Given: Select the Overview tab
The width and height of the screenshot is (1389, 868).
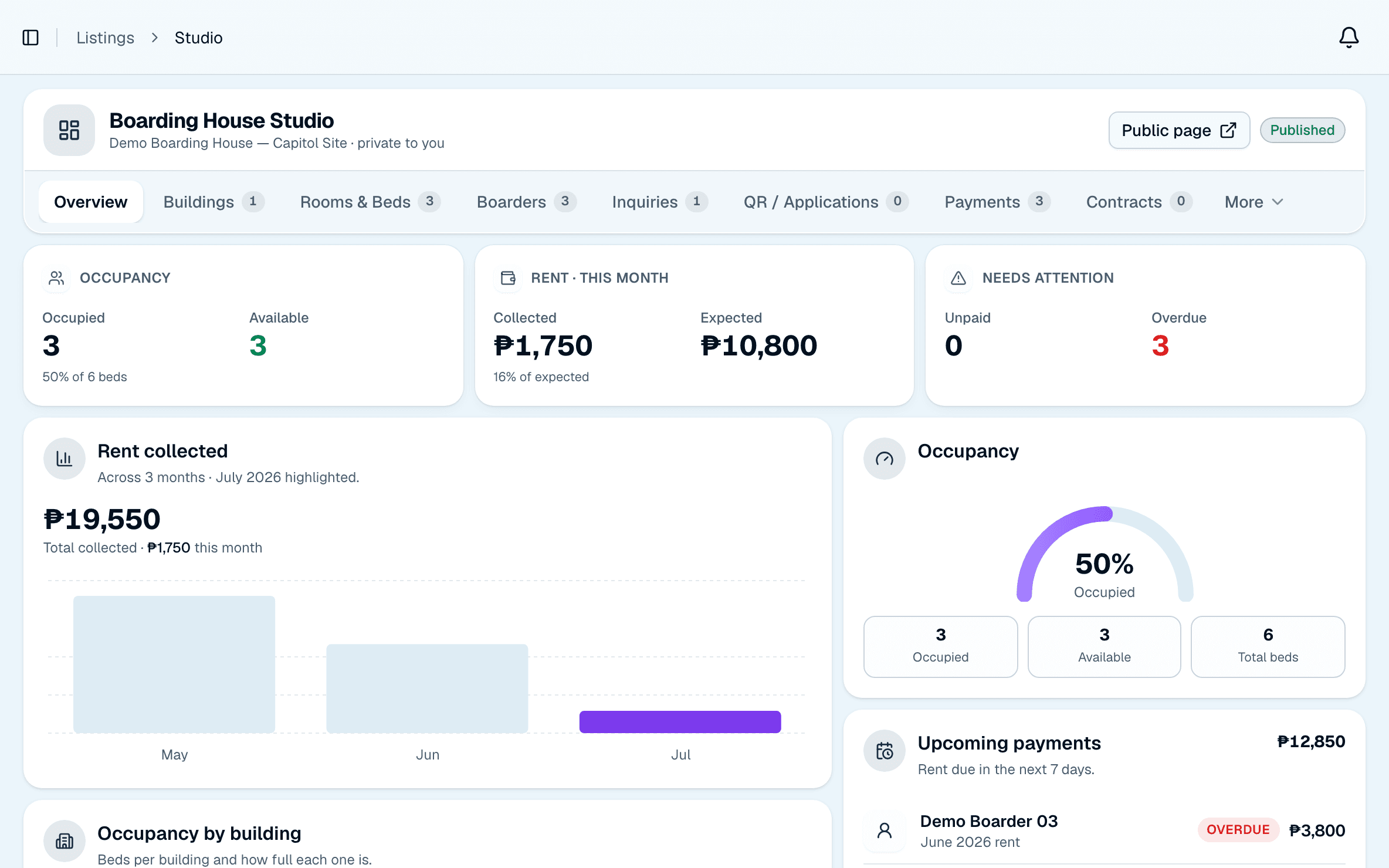Looking at the screenshot, I should [x=91, y=202].
